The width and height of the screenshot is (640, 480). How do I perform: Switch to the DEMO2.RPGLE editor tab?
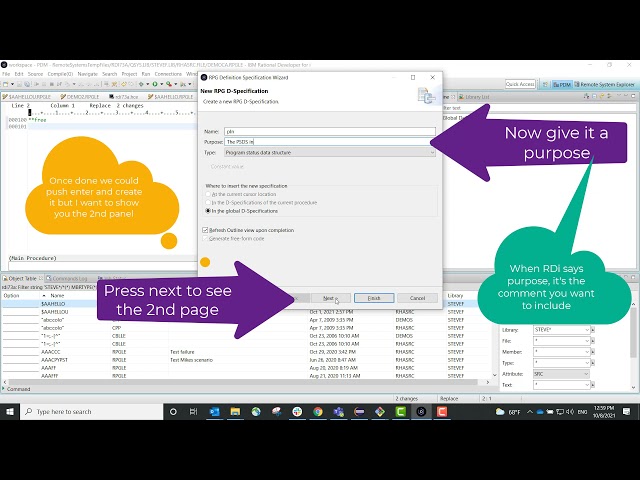(80, 97)
